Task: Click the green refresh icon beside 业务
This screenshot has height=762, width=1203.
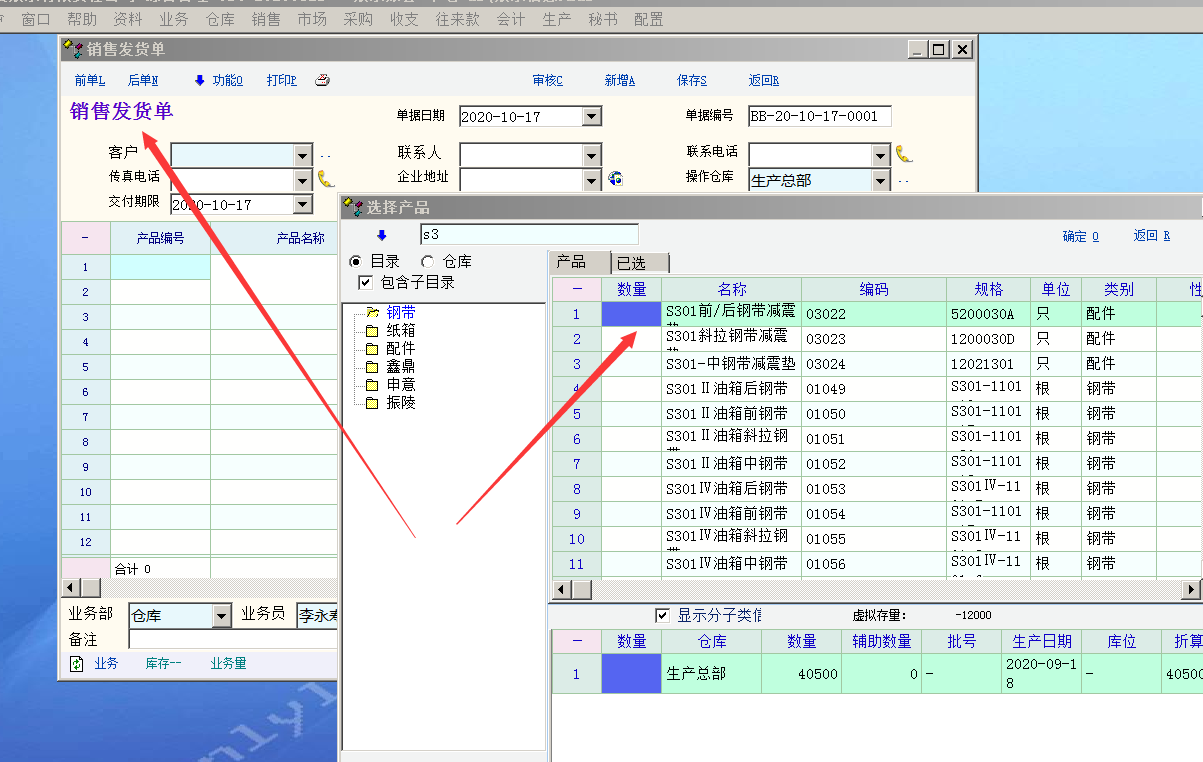Action: (x=76, y=663)
